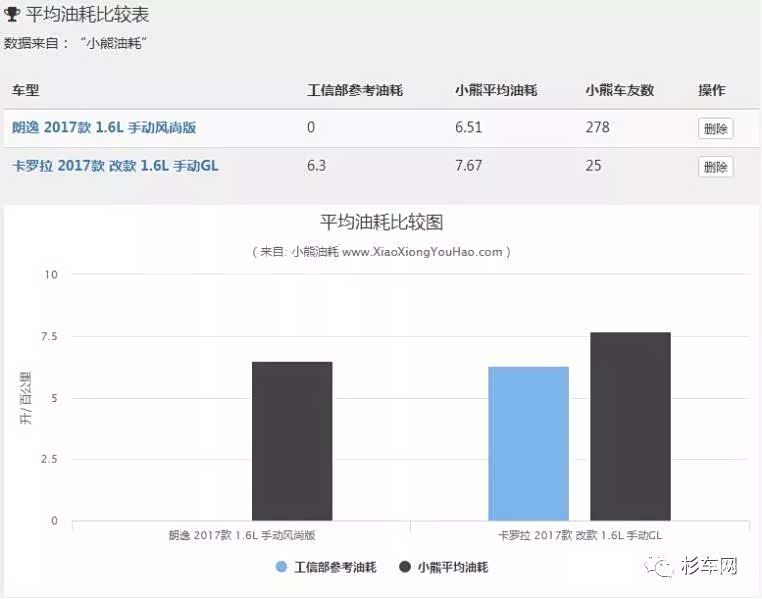Open the 卡罗拉 2017款 改款 1.6L 手动GL table link
762x599 pixels.
click(115, 166)
